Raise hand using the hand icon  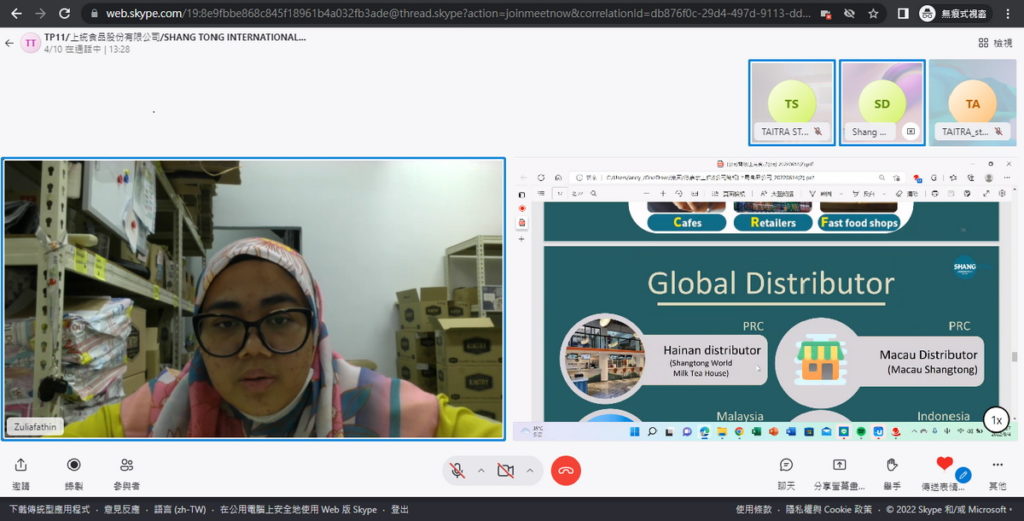pos(892,465)
